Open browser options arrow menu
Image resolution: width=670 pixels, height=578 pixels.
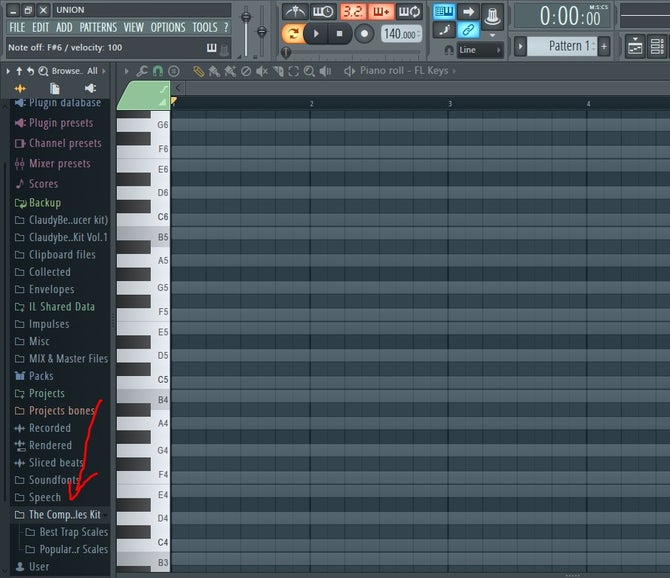pos(8,71)
